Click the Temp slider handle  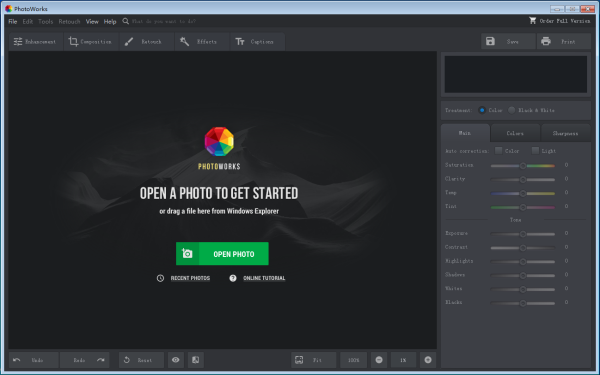coord(523,193)
